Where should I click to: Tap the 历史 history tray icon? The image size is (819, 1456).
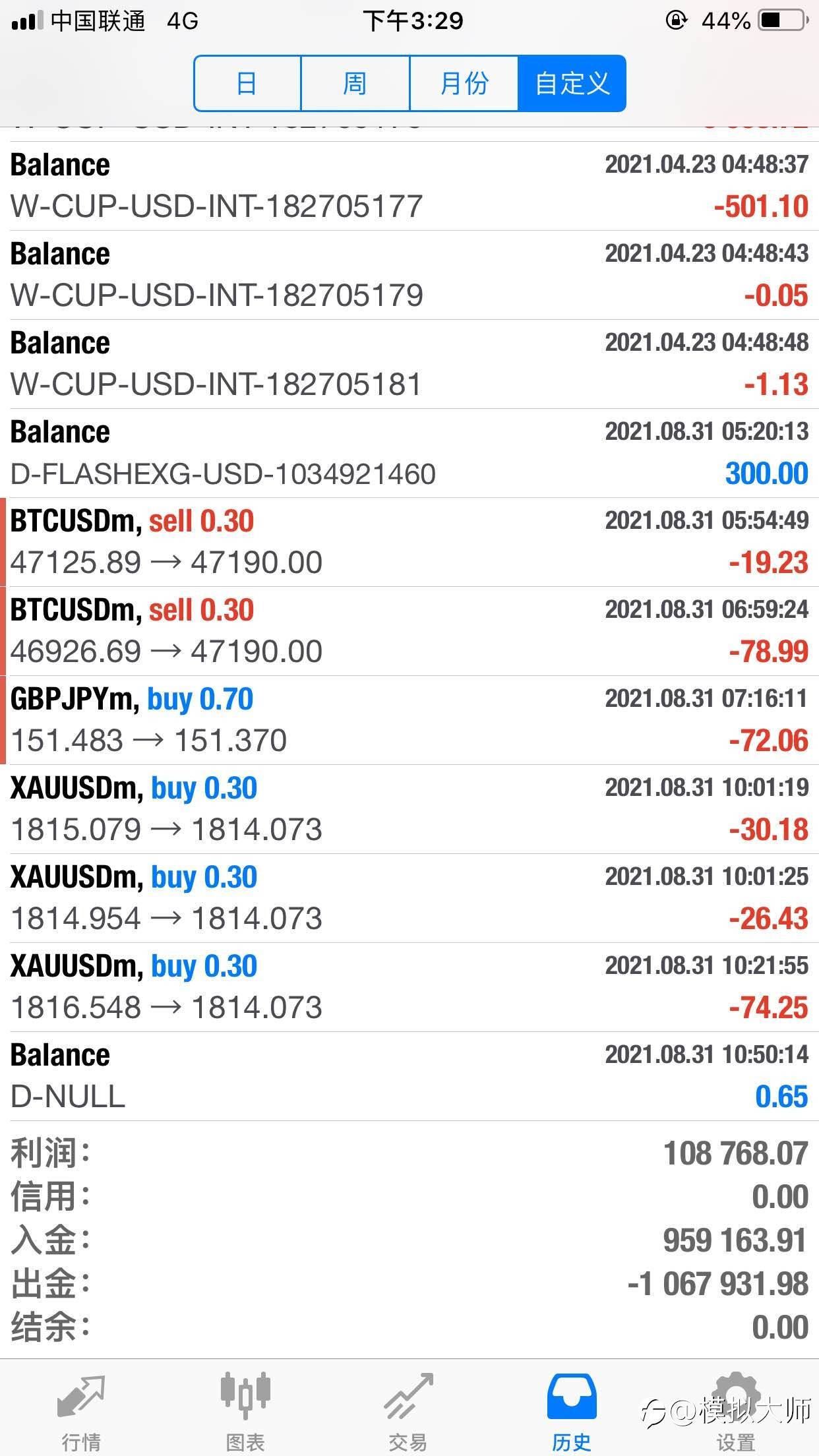point(572,1397)
